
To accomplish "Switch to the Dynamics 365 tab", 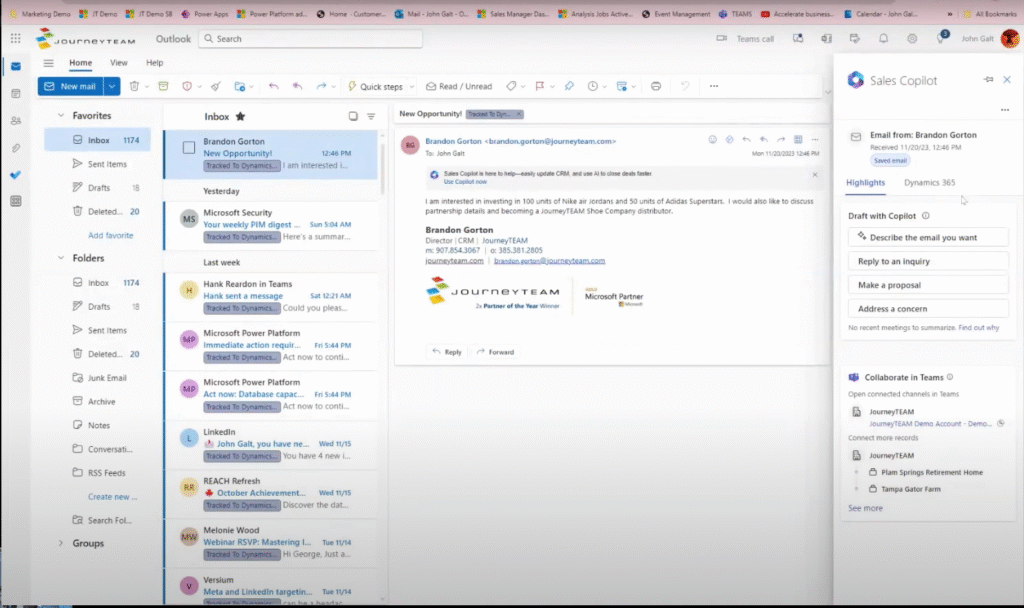I will click(929, 183).
